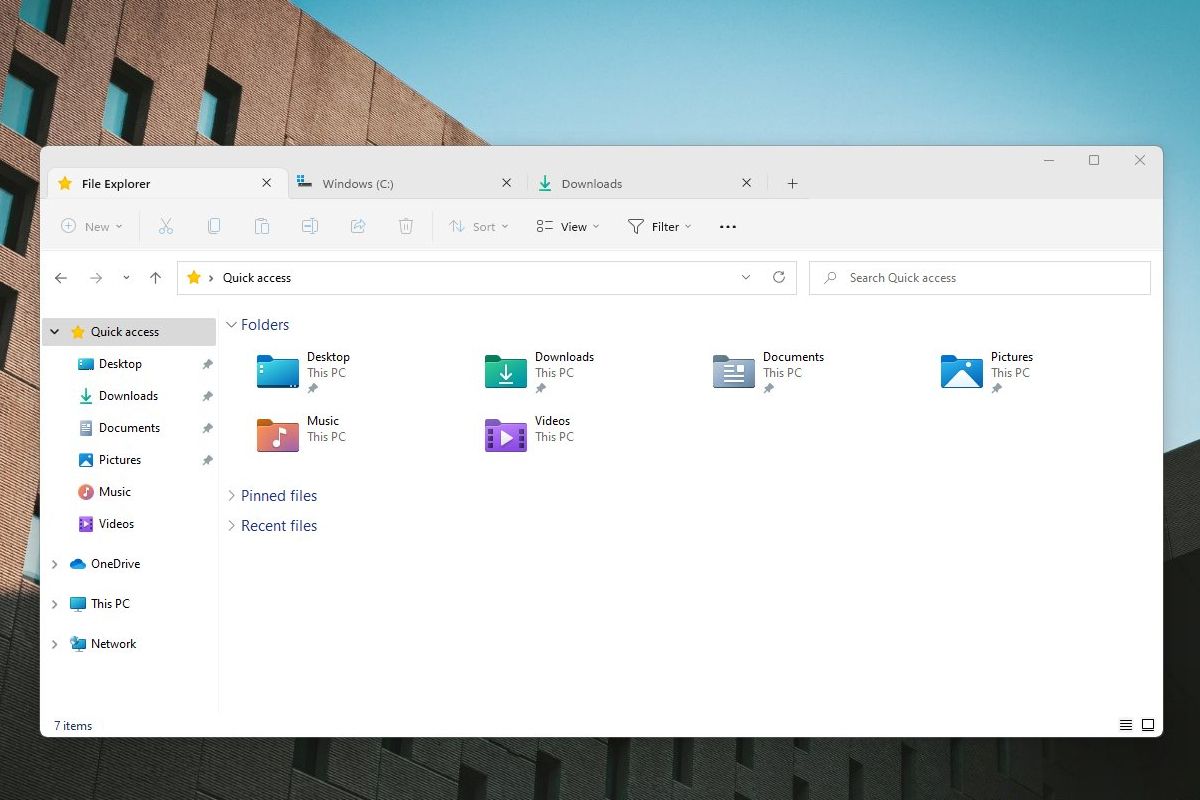Click the Paste clipboard icon

coord(262,227)
